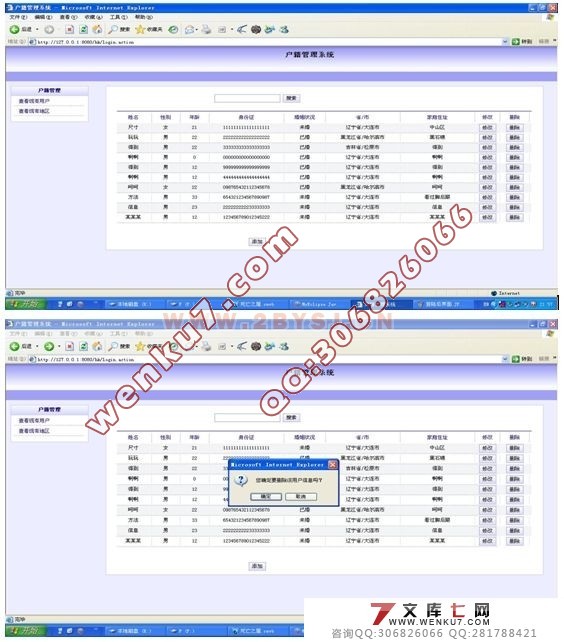
Task: Click the Back arrow in lower browser window
Action: (x=14, y=346)
